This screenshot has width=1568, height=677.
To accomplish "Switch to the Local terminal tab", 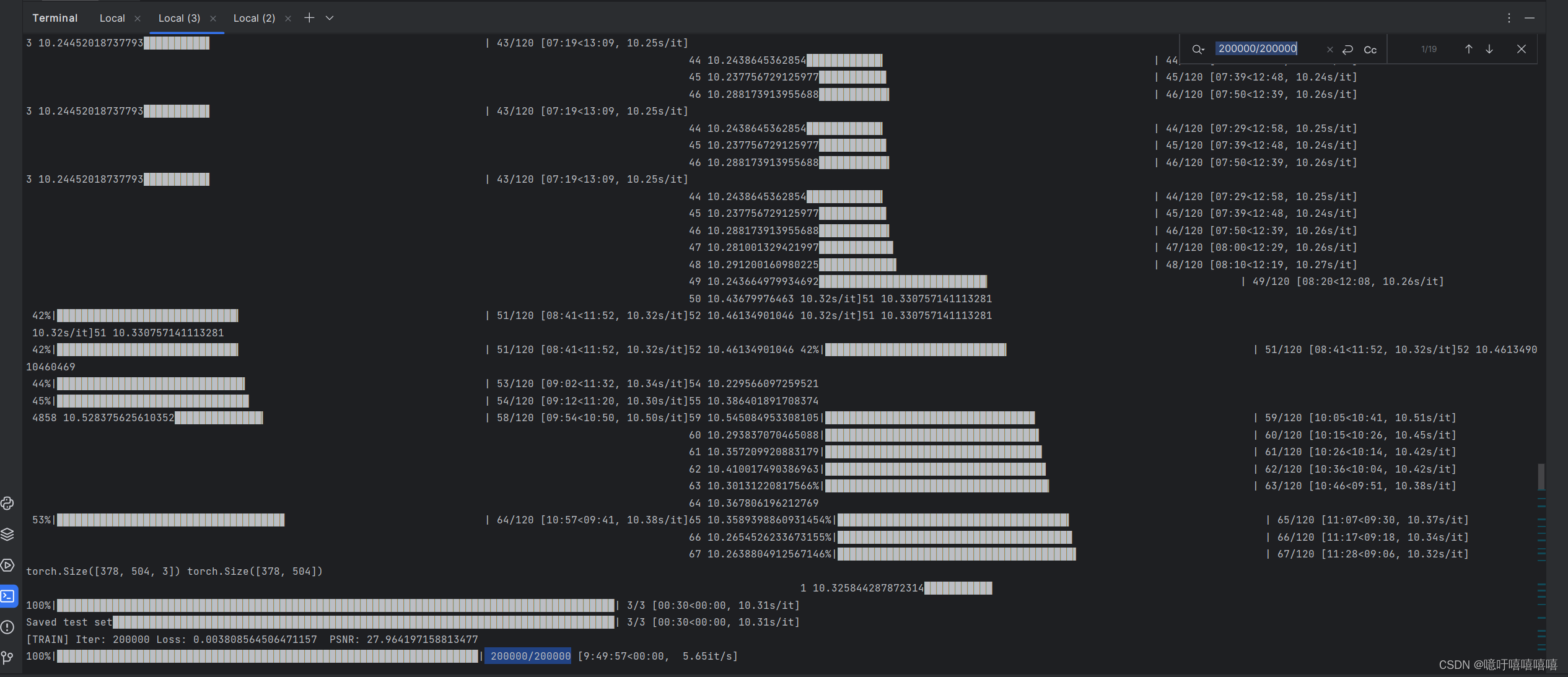I will [x=112, y=18].
